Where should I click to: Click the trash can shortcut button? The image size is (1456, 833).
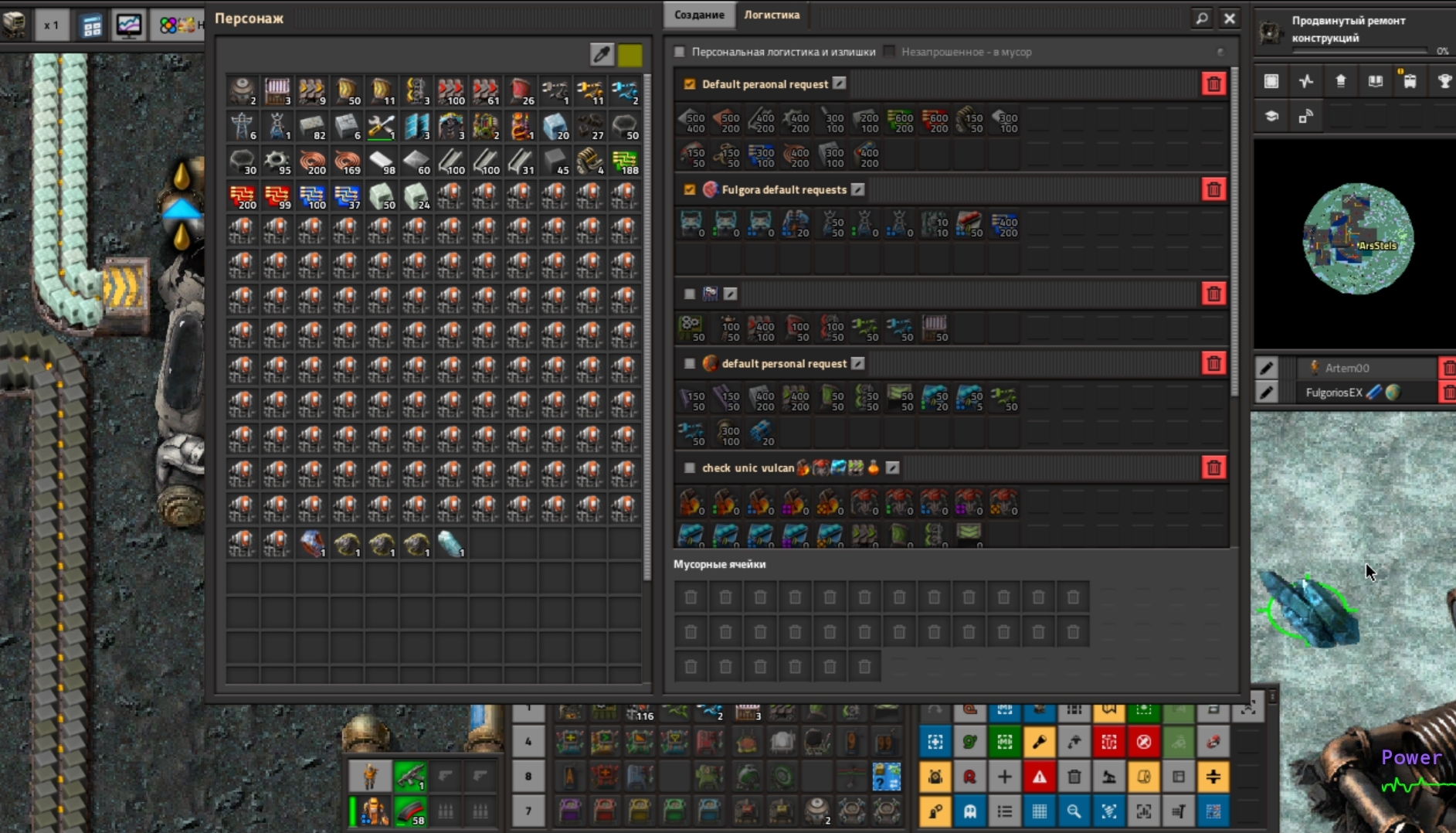tap(1074, 777)
